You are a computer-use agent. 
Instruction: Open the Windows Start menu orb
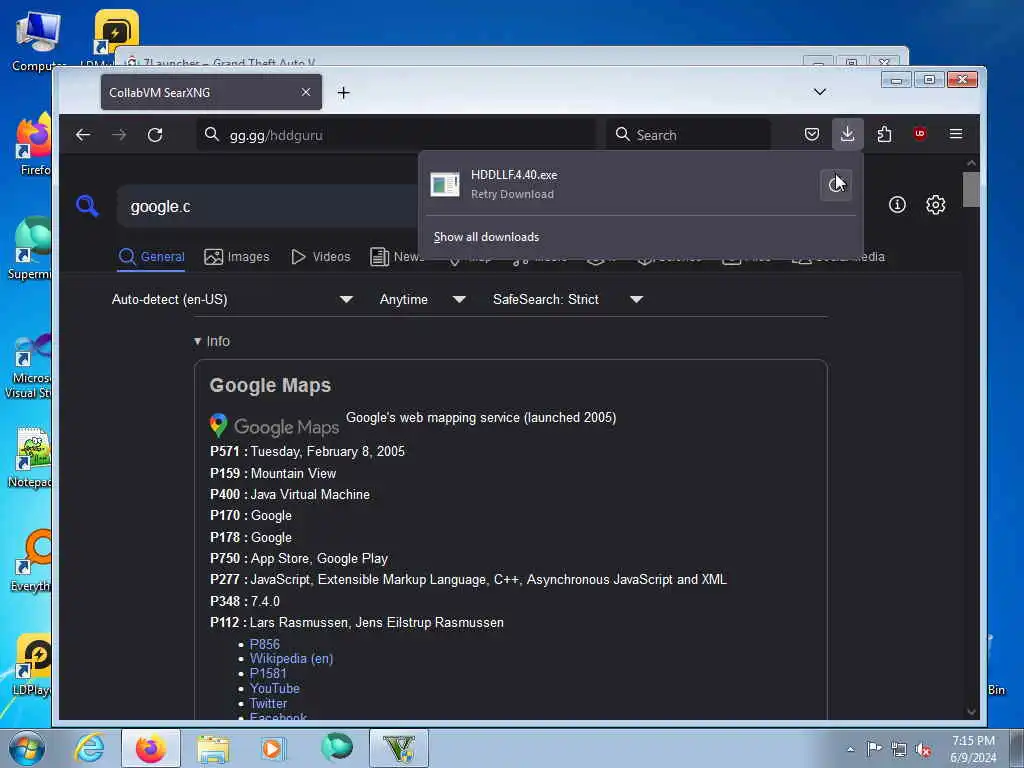click(27, 748)
